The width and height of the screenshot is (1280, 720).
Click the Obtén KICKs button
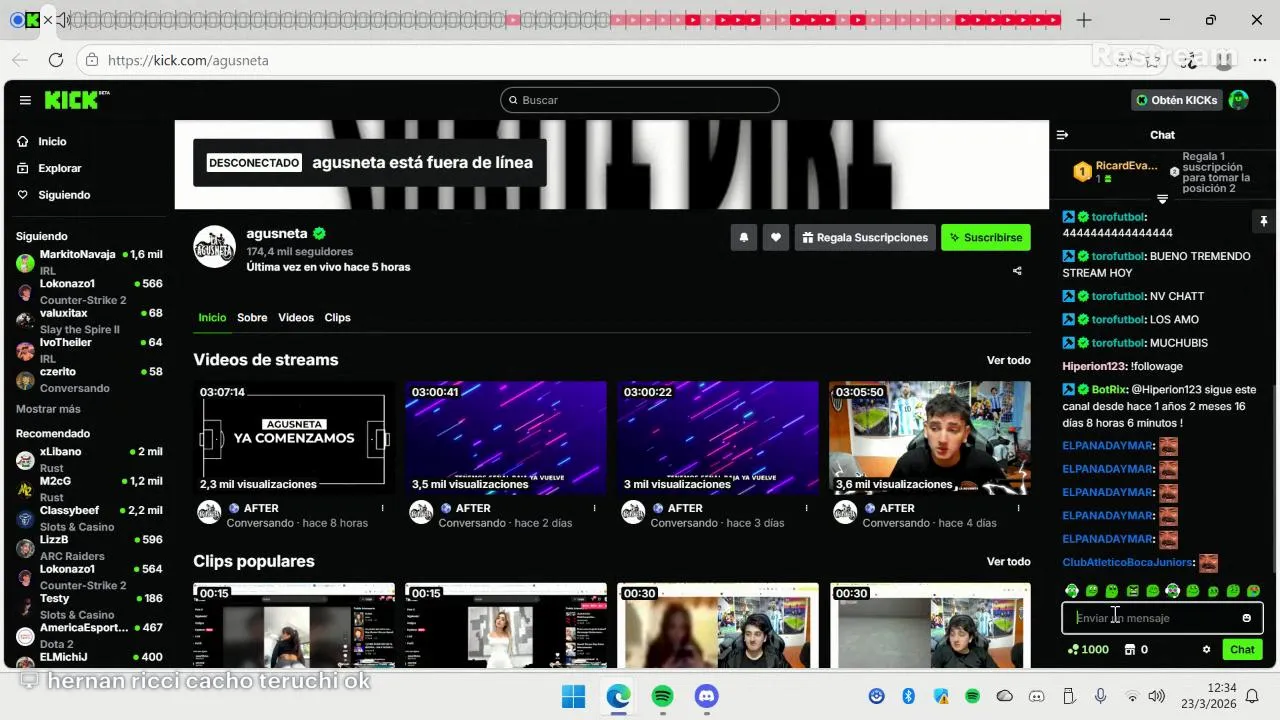tap(1177, 100)
